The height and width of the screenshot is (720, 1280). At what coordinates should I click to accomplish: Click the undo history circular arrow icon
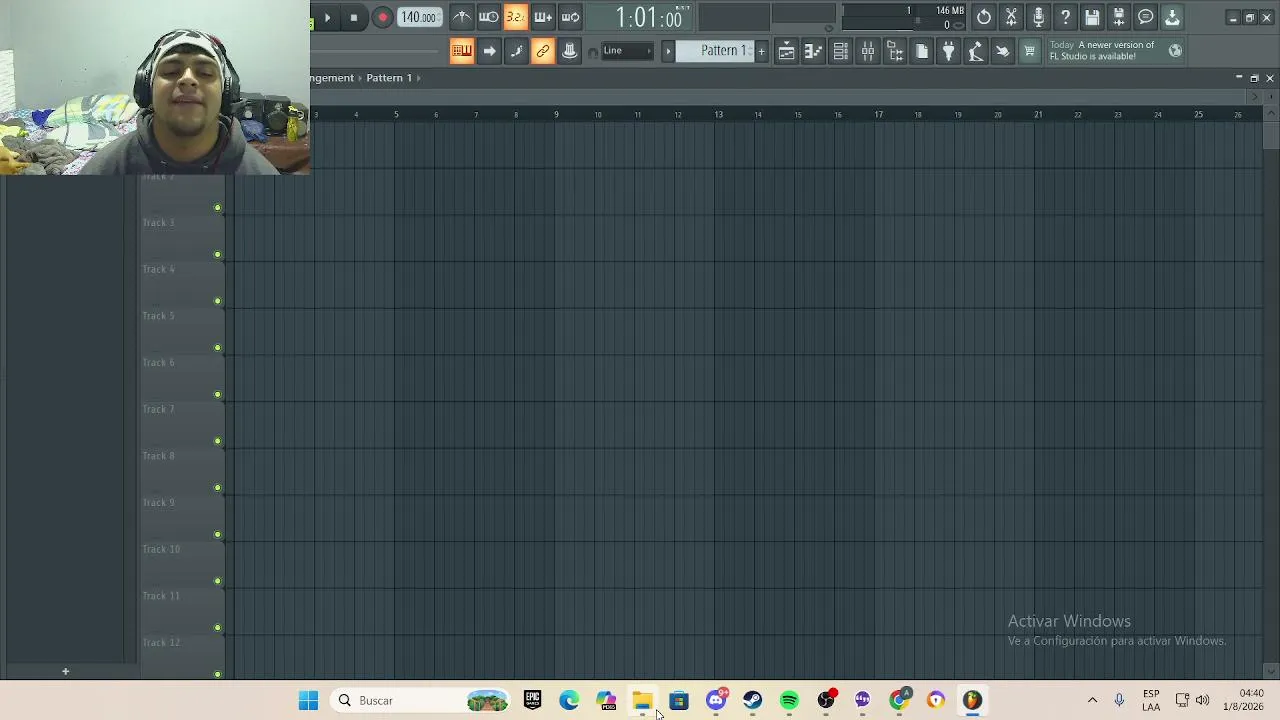pos(984,17)
